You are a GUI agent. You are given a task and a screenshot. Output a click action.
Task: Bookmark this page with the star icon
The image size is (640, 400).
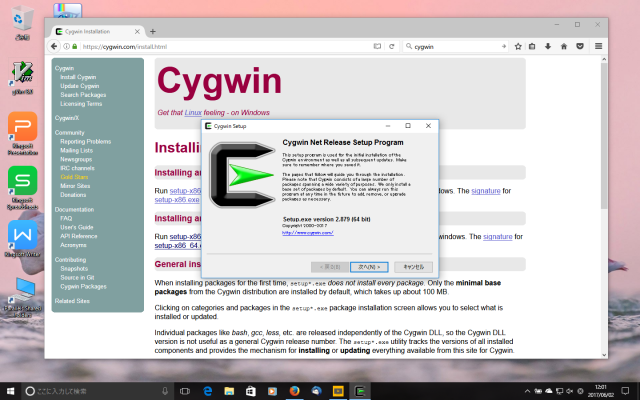pyautogui.click(x=518, y=47)
